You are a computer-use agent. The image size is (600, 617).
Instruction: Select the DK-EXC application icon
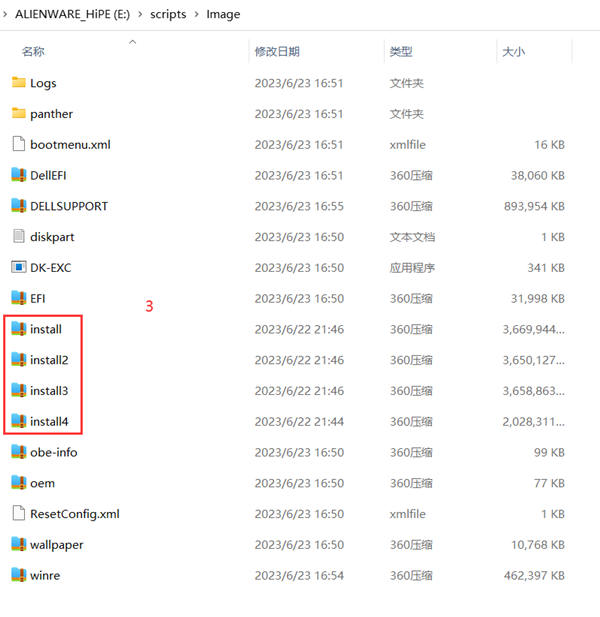tap(18, 267)
